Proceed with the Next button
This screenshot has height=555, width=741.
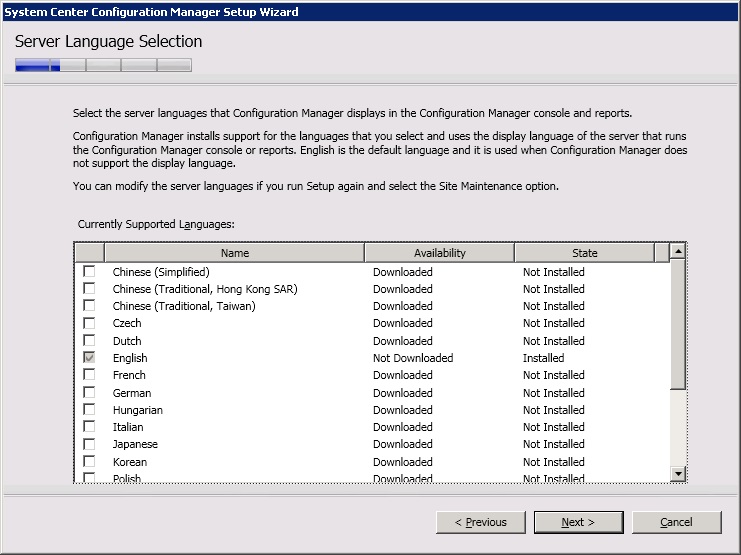578,522
